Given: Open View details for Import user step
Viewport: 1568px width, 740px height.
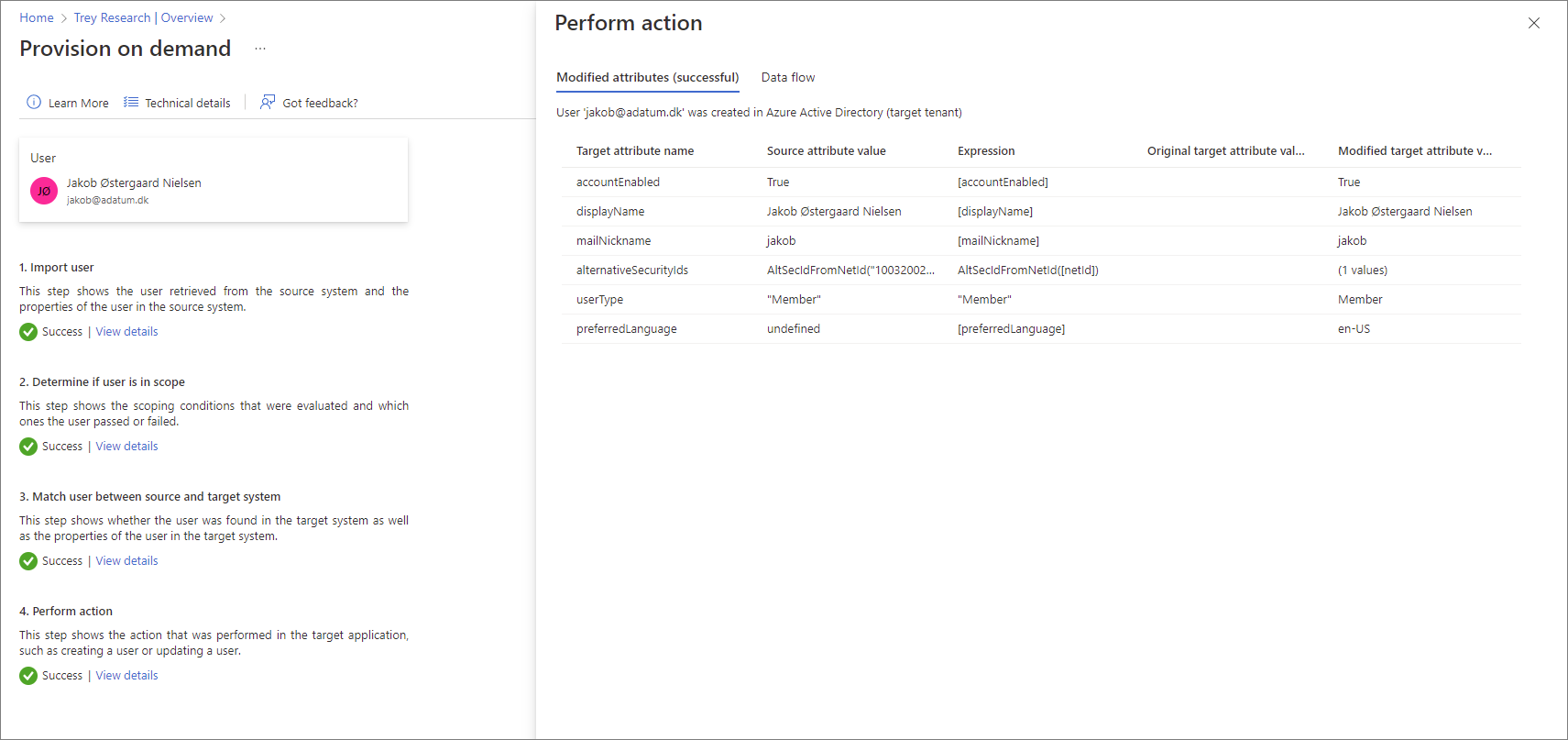Looking at the screenshot, I should [x=126, y=332].
